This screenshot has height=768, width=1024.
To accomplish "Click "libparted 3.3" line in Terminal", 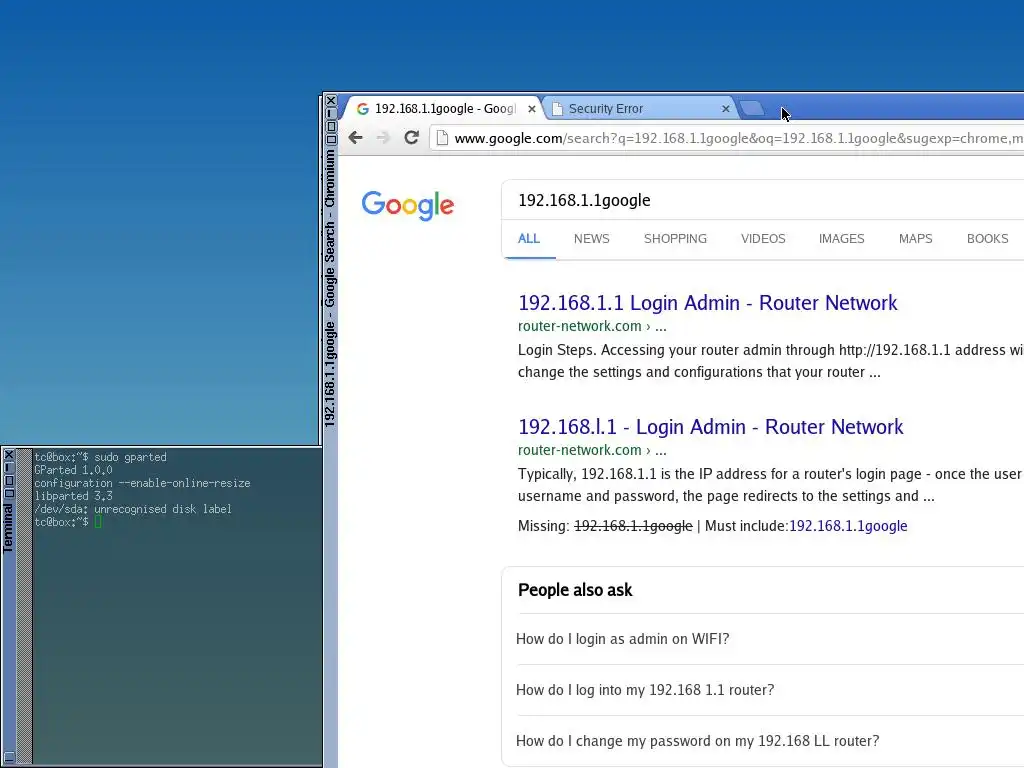I will 73,496.
